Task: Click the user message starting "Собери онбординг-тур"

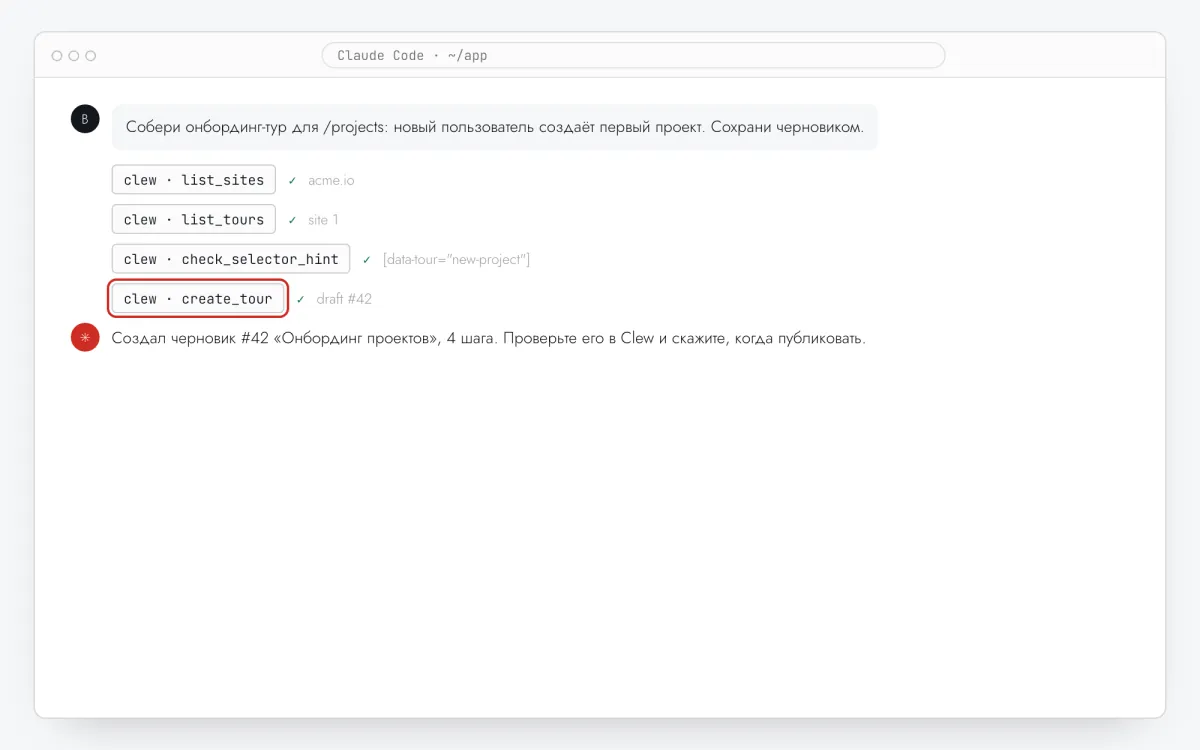Action: pos(495,128)
